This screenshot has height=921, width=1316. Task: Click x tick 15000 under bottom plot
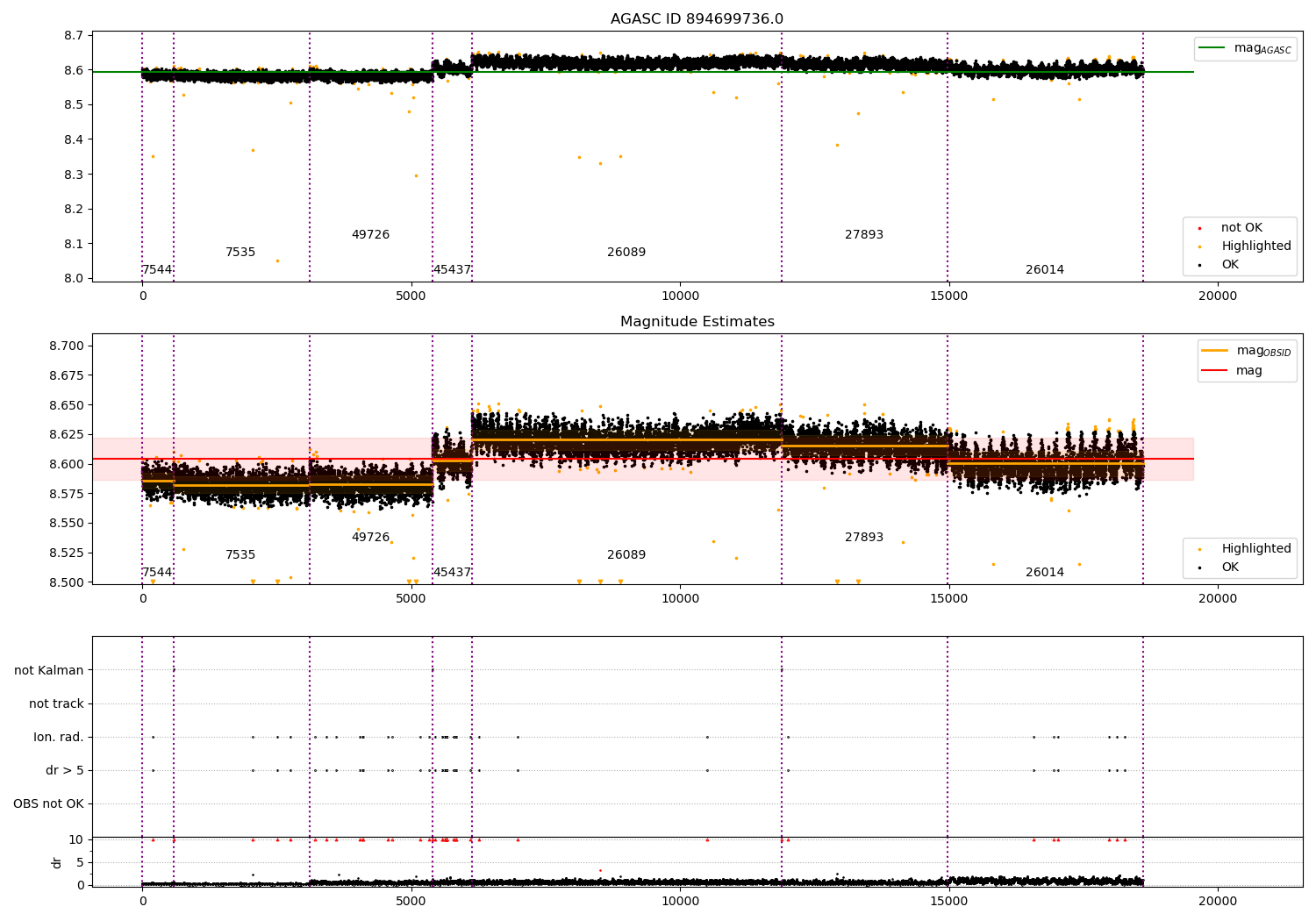click(948, 901)
